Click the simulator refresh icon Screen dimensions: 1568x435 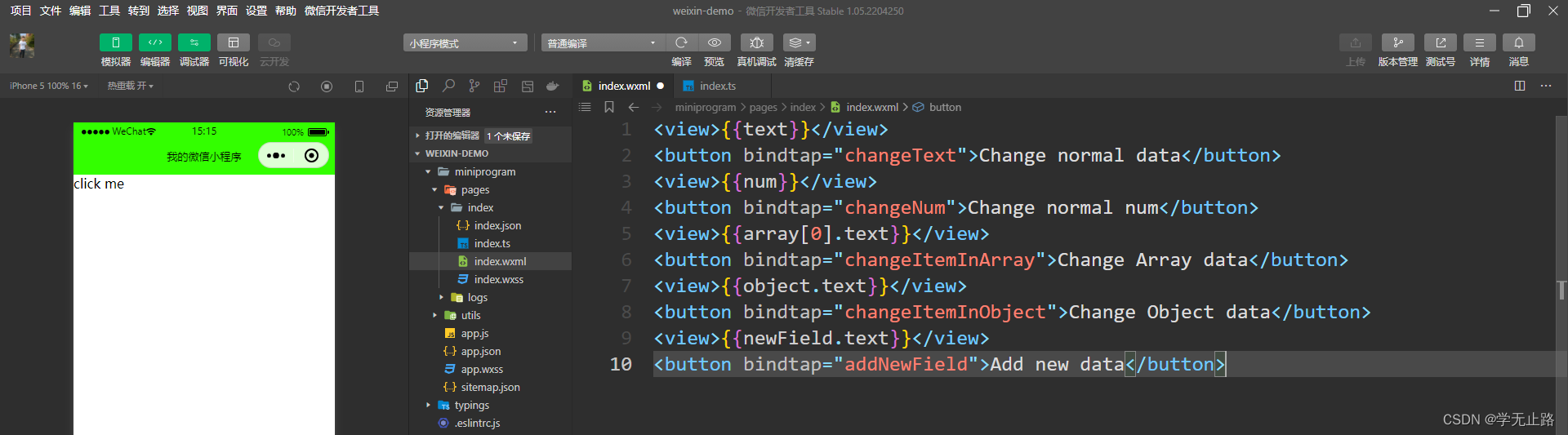click(x=294, y=87)
